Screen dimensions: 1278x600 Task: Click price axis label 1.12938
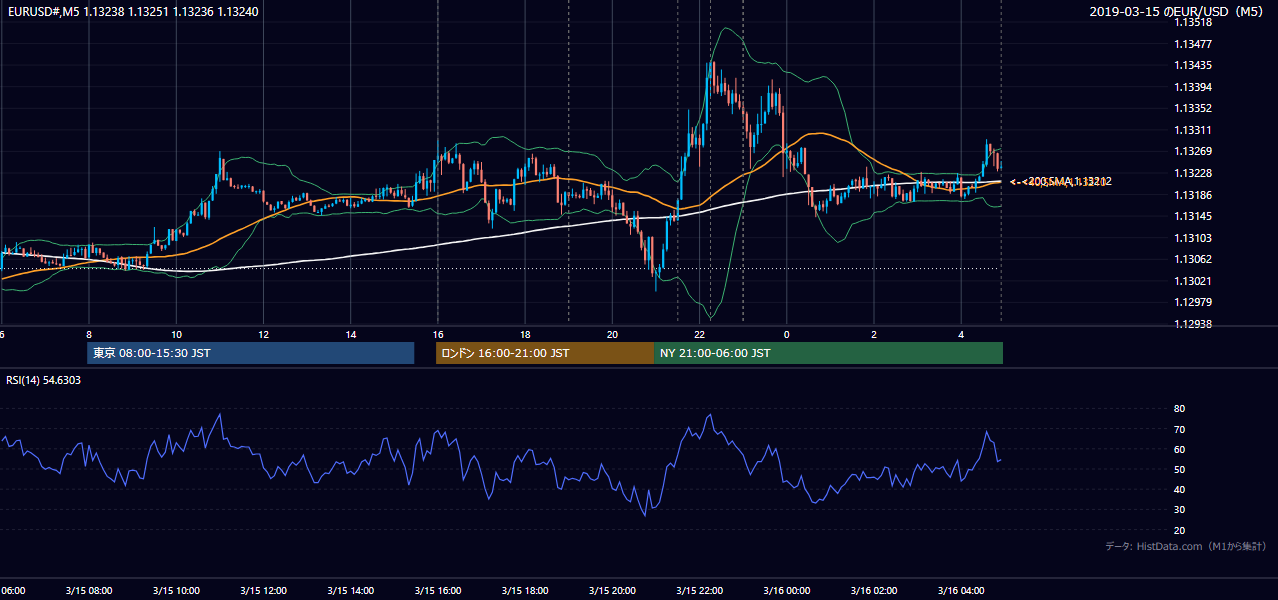point(1194,324)
